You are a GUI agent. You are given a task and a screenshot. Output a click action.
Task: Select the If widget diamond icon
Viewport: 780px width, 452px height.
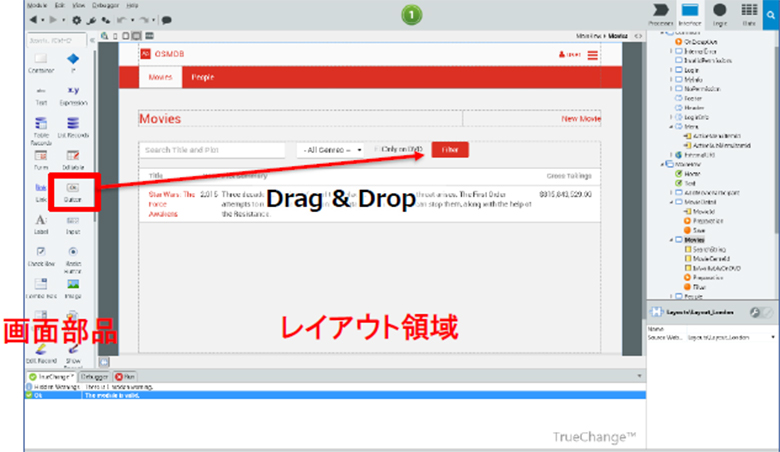coord(73,59)
